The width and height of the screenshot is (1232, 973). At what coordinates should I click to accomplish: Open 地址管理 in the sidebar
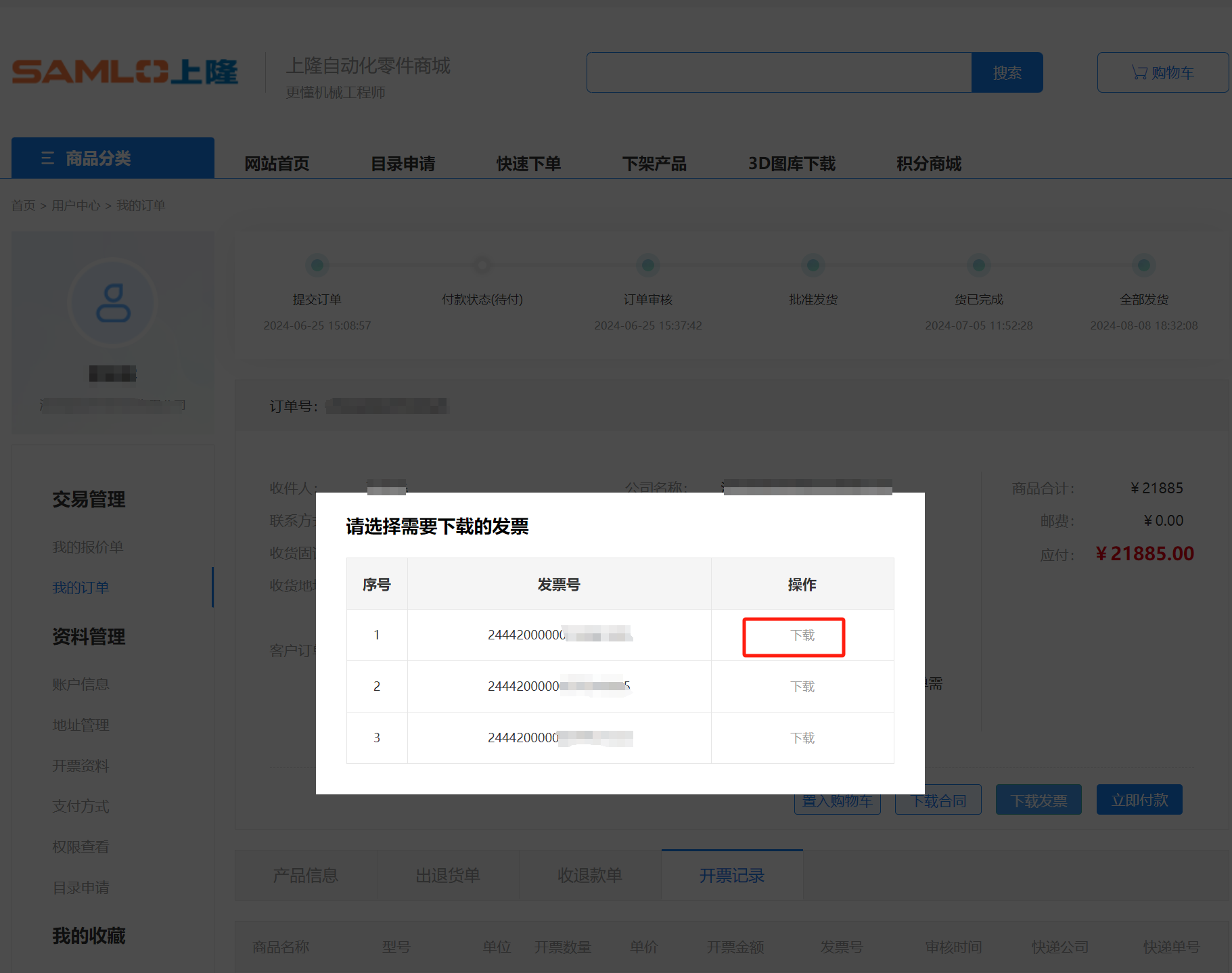point(81,725)
